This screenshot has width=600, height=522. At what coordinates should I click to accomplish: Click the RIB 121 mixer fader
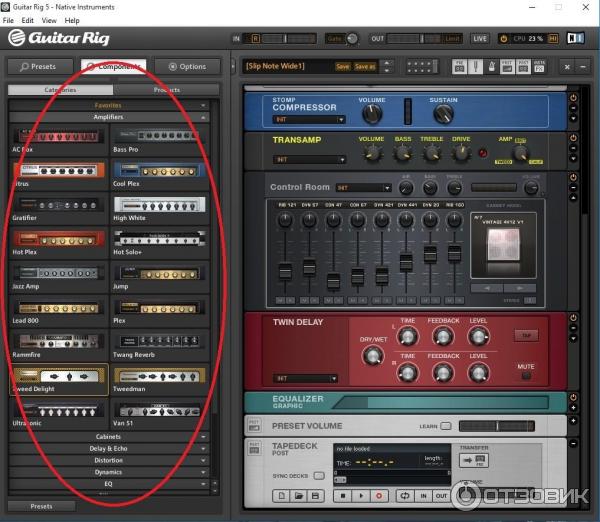(x=286, y=271)
